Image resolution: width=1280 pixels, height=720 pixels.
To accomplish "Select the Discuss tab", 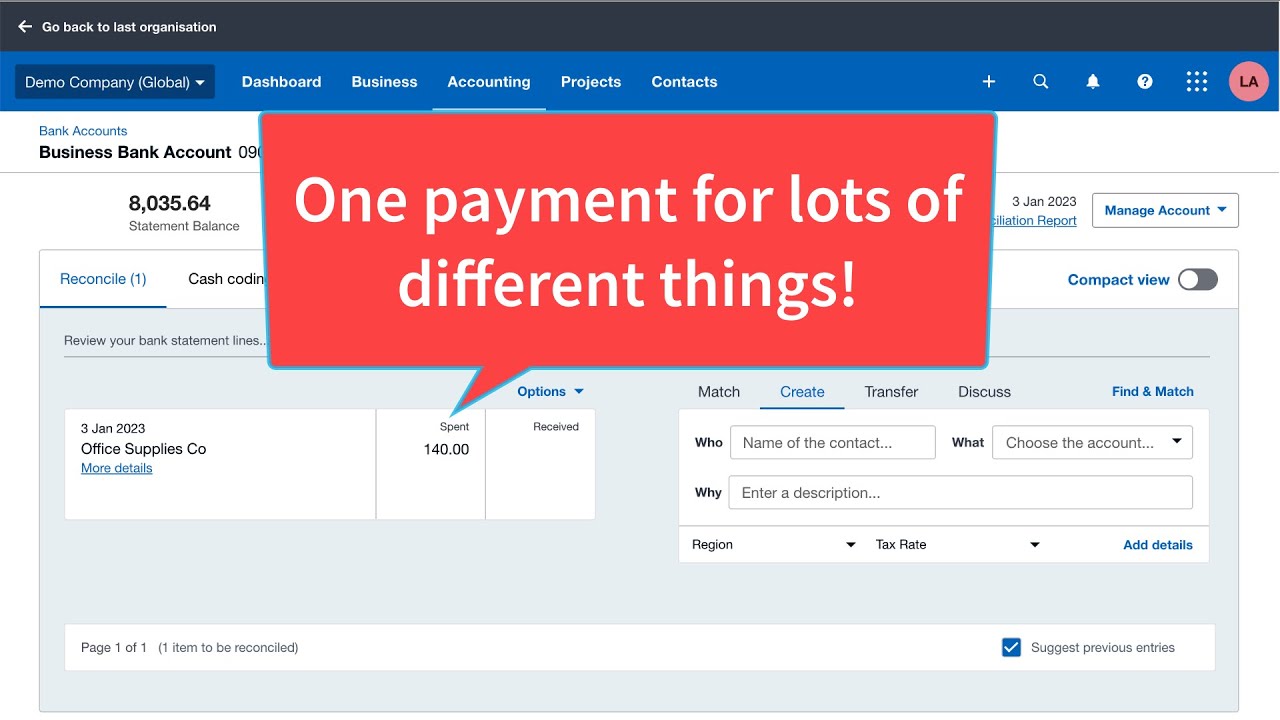I will coord(984,391).
